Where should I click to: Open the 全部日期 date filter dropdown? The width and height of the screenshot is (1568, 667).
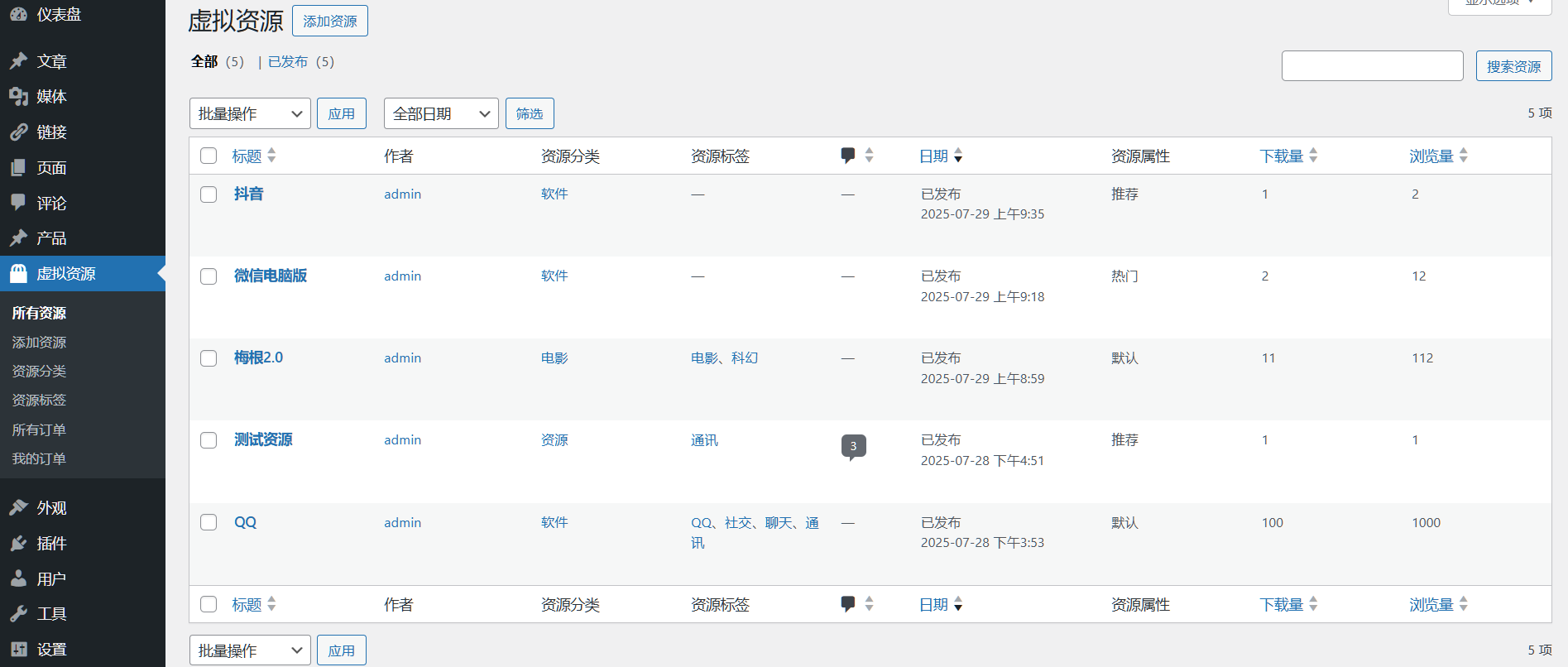[x=441, y=113]
